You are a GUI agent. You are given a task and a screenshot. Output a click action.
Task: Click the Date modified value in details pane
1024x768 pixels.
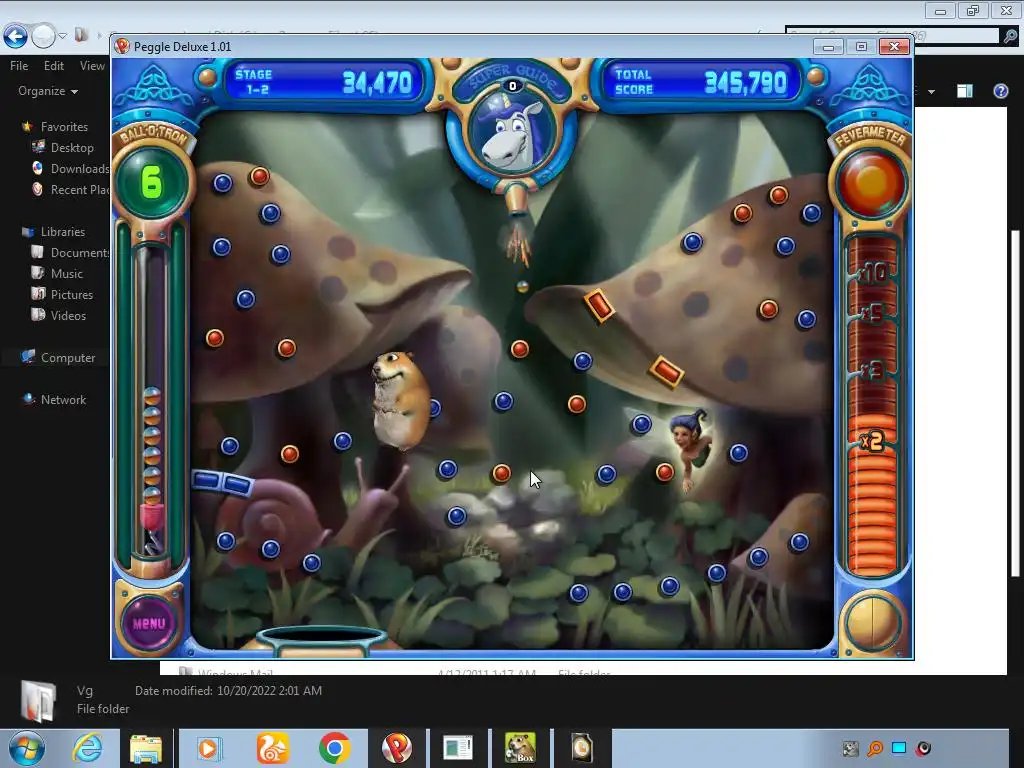click(x=269, y=690)
